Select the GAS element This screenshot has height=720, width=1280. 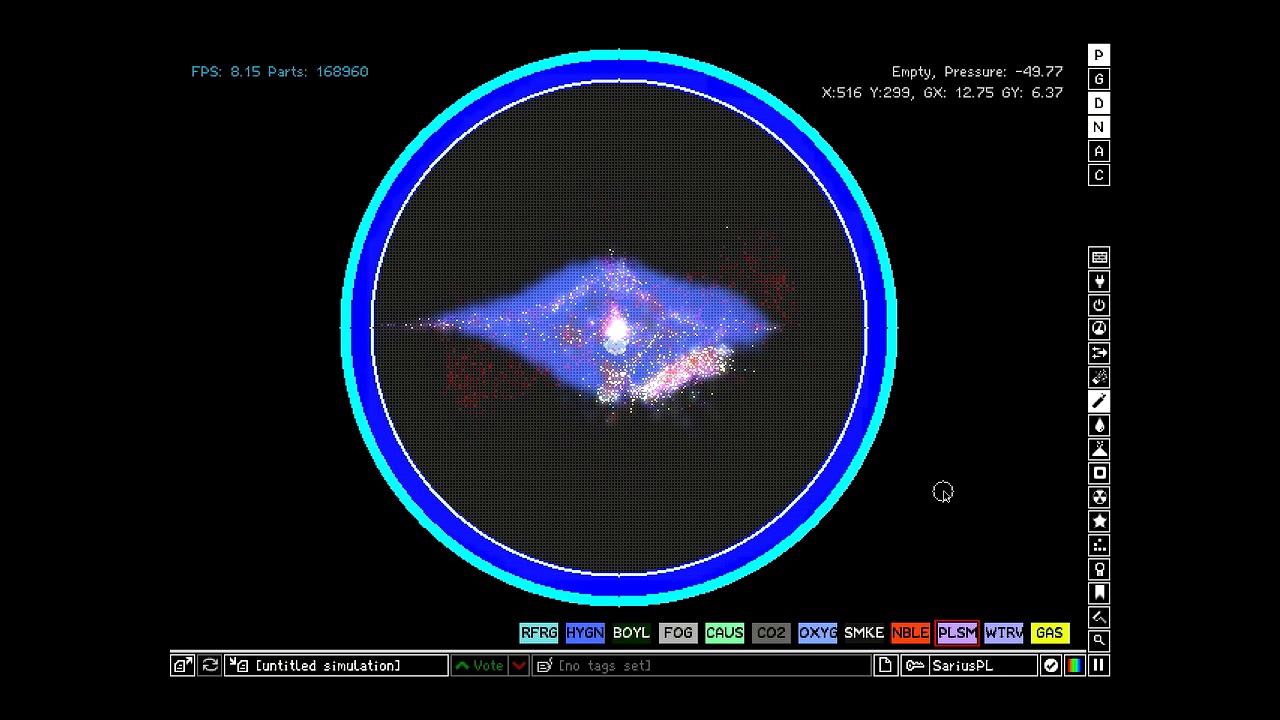[x=1049, y=633]
